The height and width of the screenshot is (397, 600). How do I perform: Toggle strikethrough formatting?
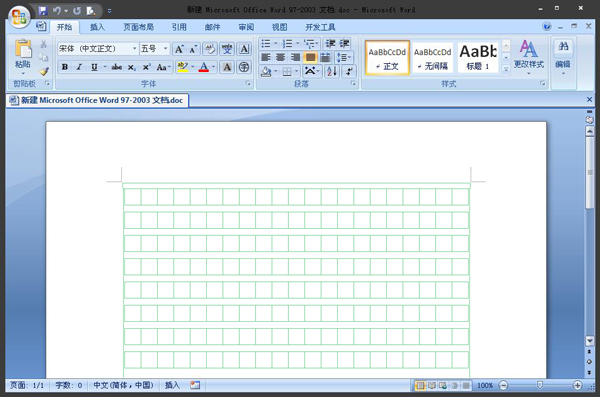pyautogui.click(x=117, y=67)
